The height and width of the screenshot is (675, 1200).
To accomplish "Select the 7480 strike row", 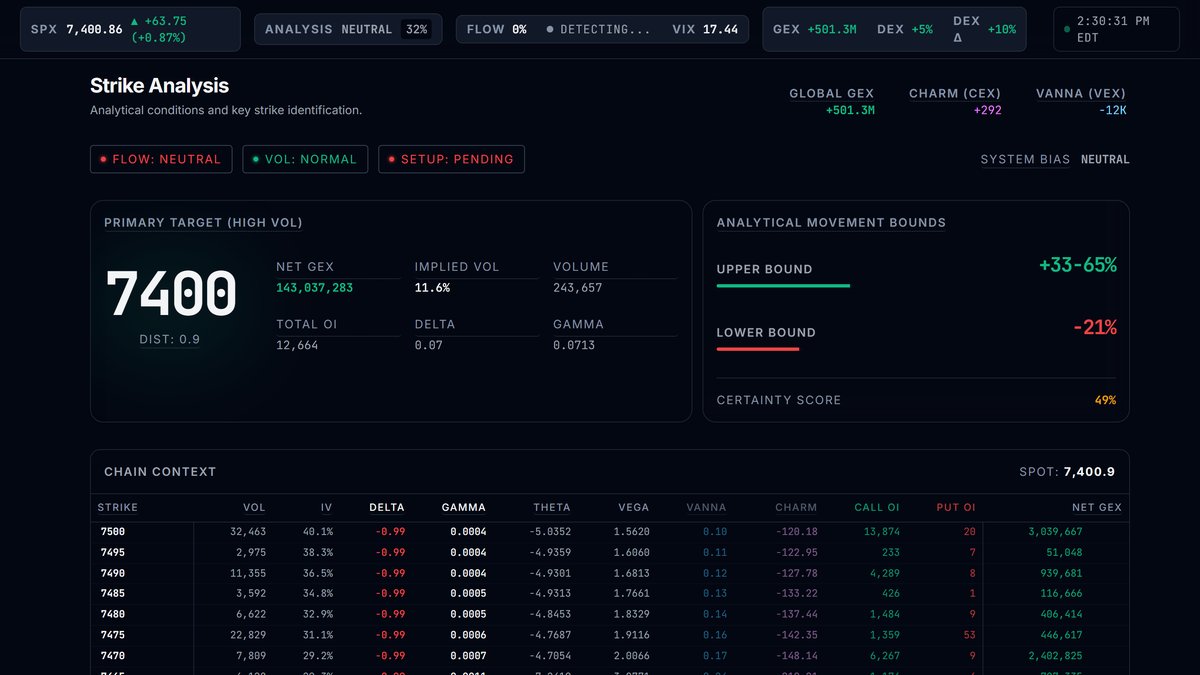I will pyautogui.click(x=610, y=614).
